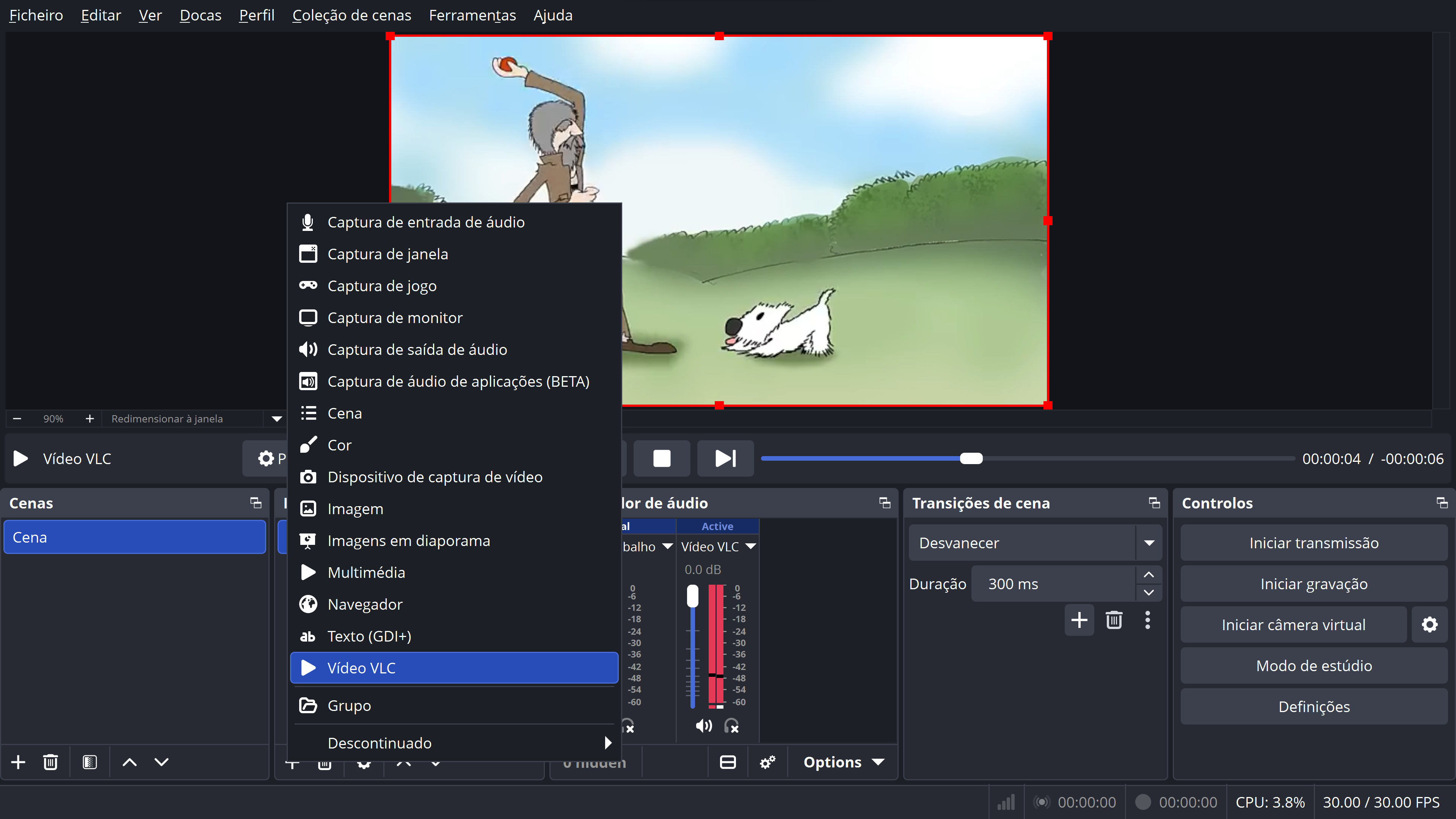Stop media playback with the stop button
This screenshot has width=1456, height=819.
point(662,458)
